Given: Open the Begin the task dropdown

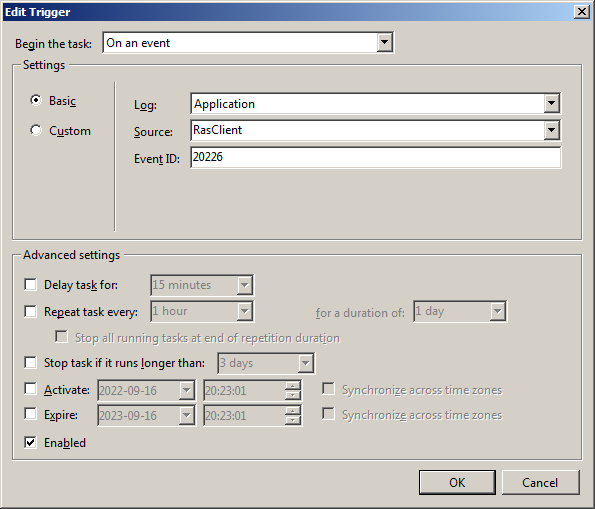Looking at the screenshot, I should click(x=248, y=43).
